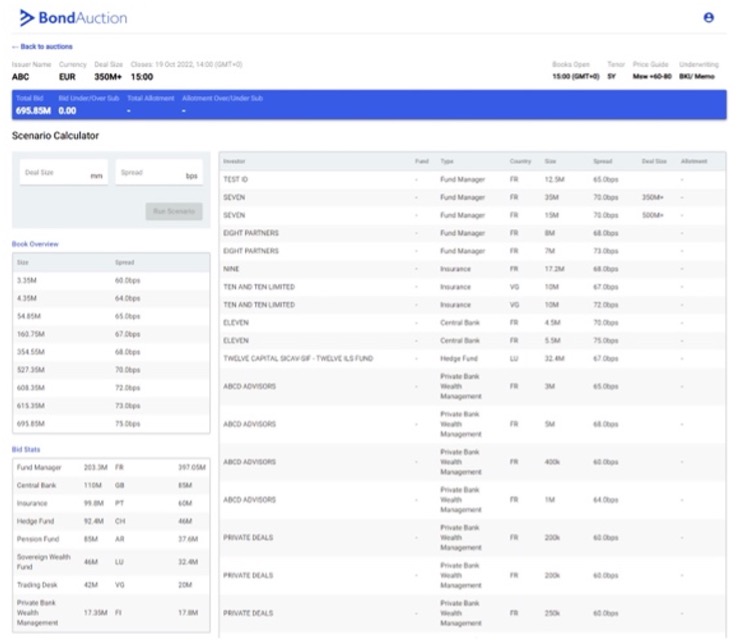The height and width of the screenshot is (641, 739).
Task: Select the 54.85M row in Book Overview
Action: pos(111,316)
